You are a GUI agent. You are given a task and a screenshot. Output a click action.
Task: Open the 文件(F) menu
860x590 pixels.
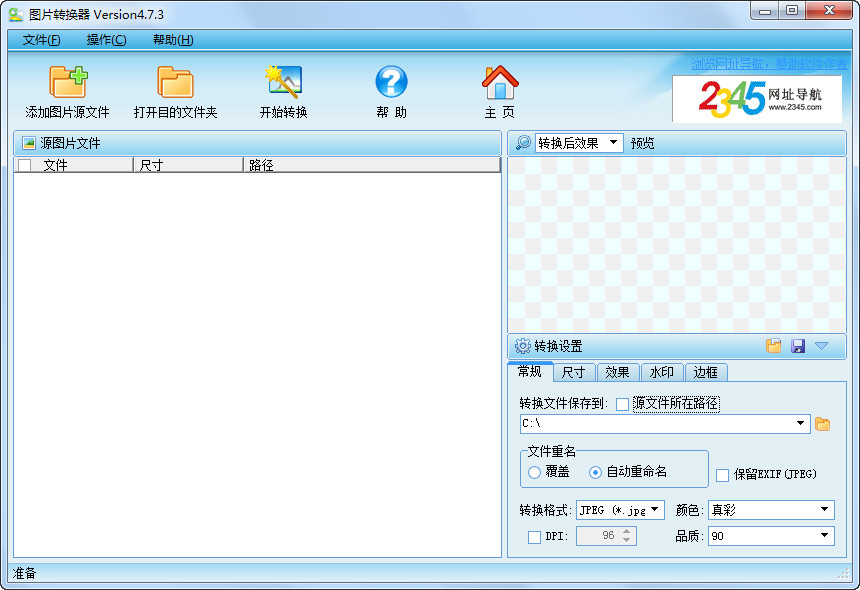(42, 39)
